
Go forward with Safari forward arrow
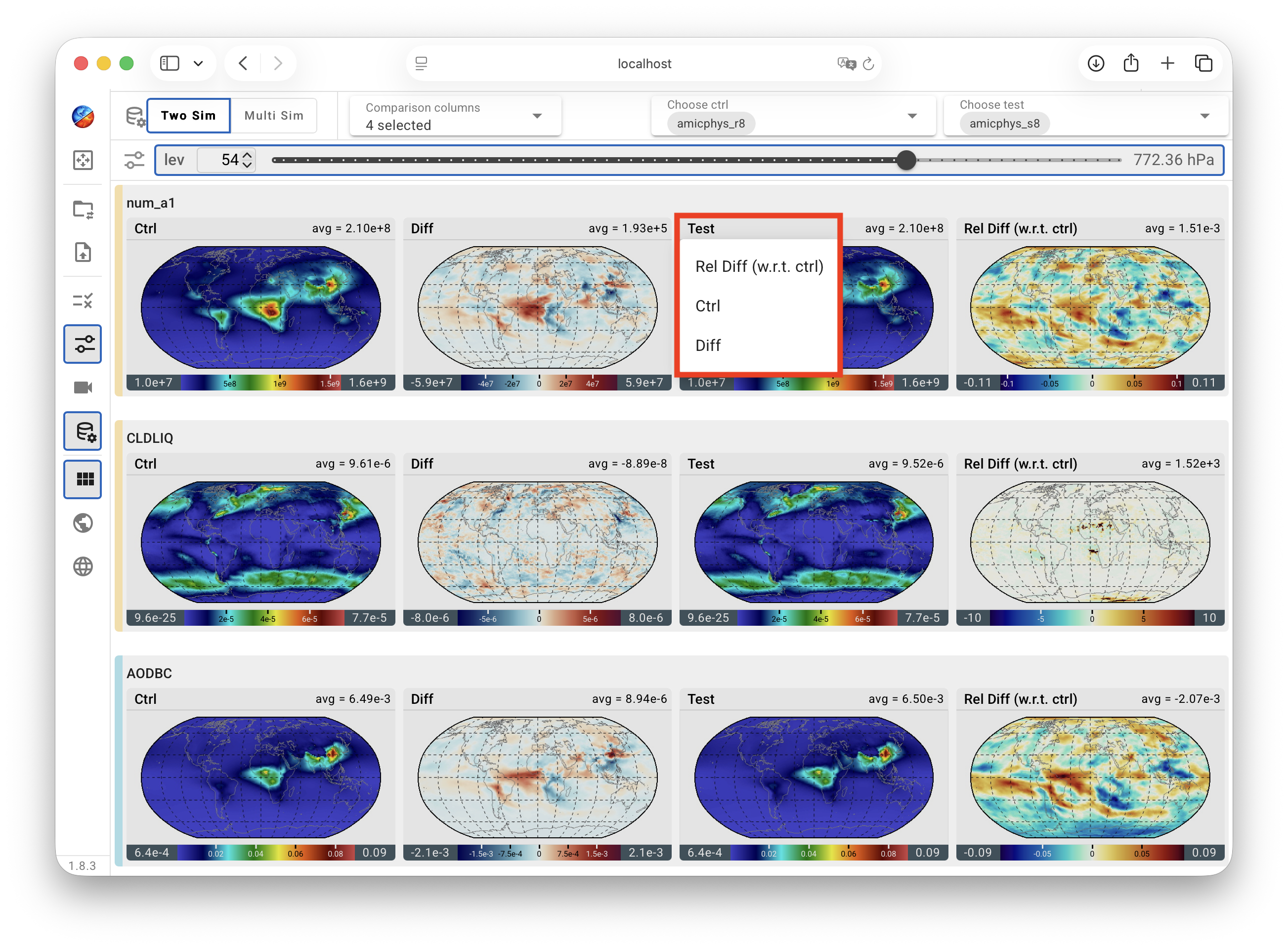(278, 63)
